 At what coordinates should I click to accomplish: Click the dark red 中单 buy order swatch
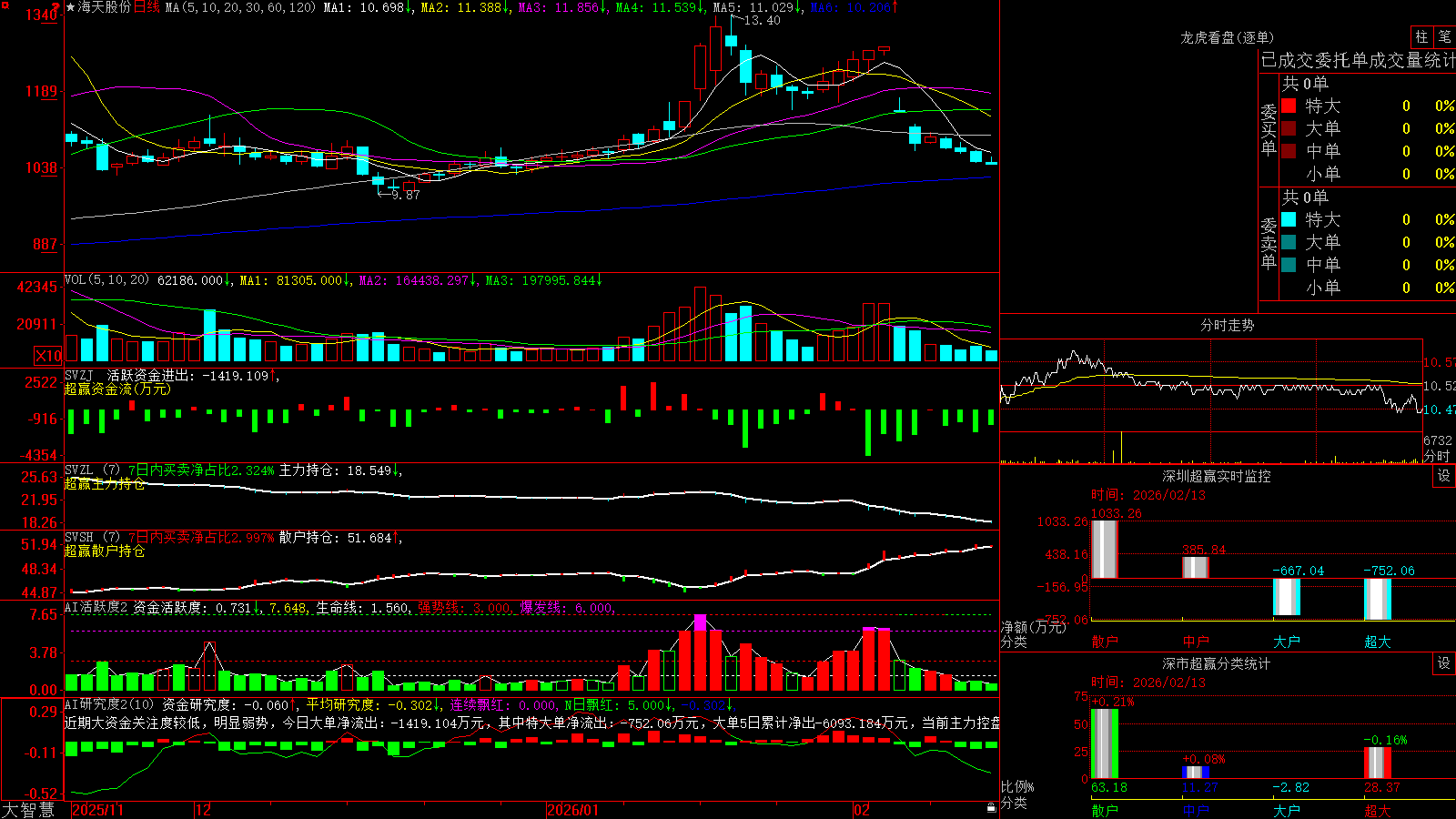pyautogui.click(x=1289, y=150)
